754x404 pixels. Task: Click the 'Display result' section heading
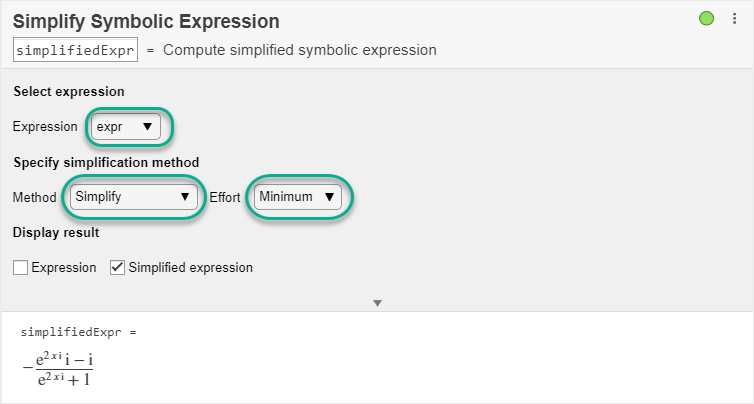click(x=56, y=233)
